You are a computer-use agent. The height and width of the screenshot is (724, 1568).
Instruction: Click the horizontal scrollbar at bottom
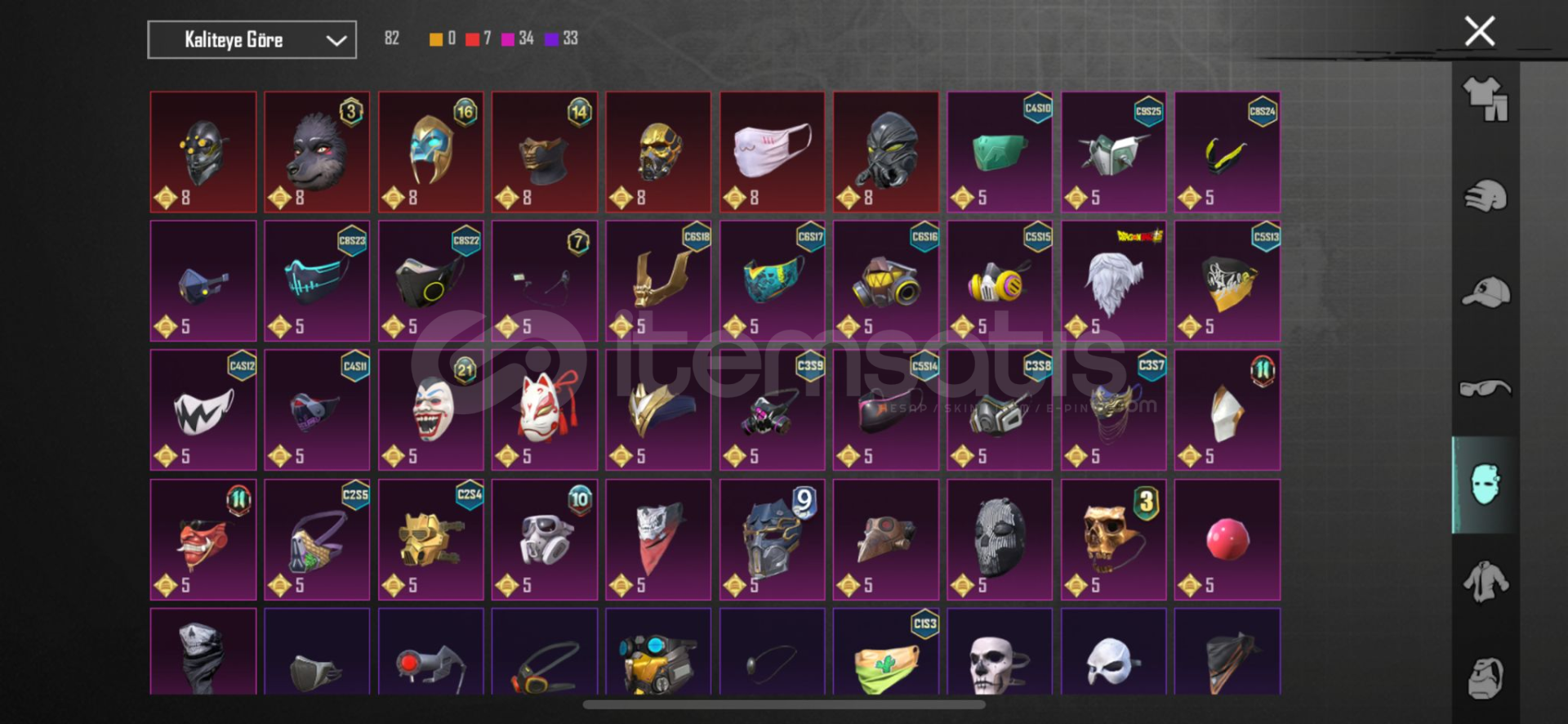tap(784, 704)
